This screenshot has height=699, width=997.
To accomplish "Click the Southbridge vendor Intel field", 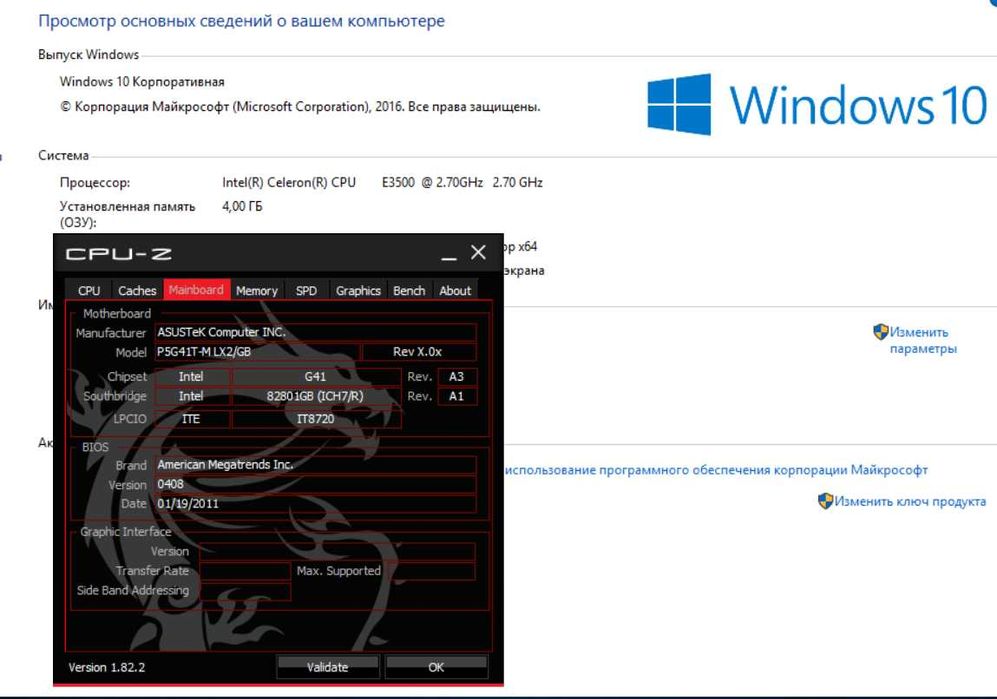I will point(191,396).
